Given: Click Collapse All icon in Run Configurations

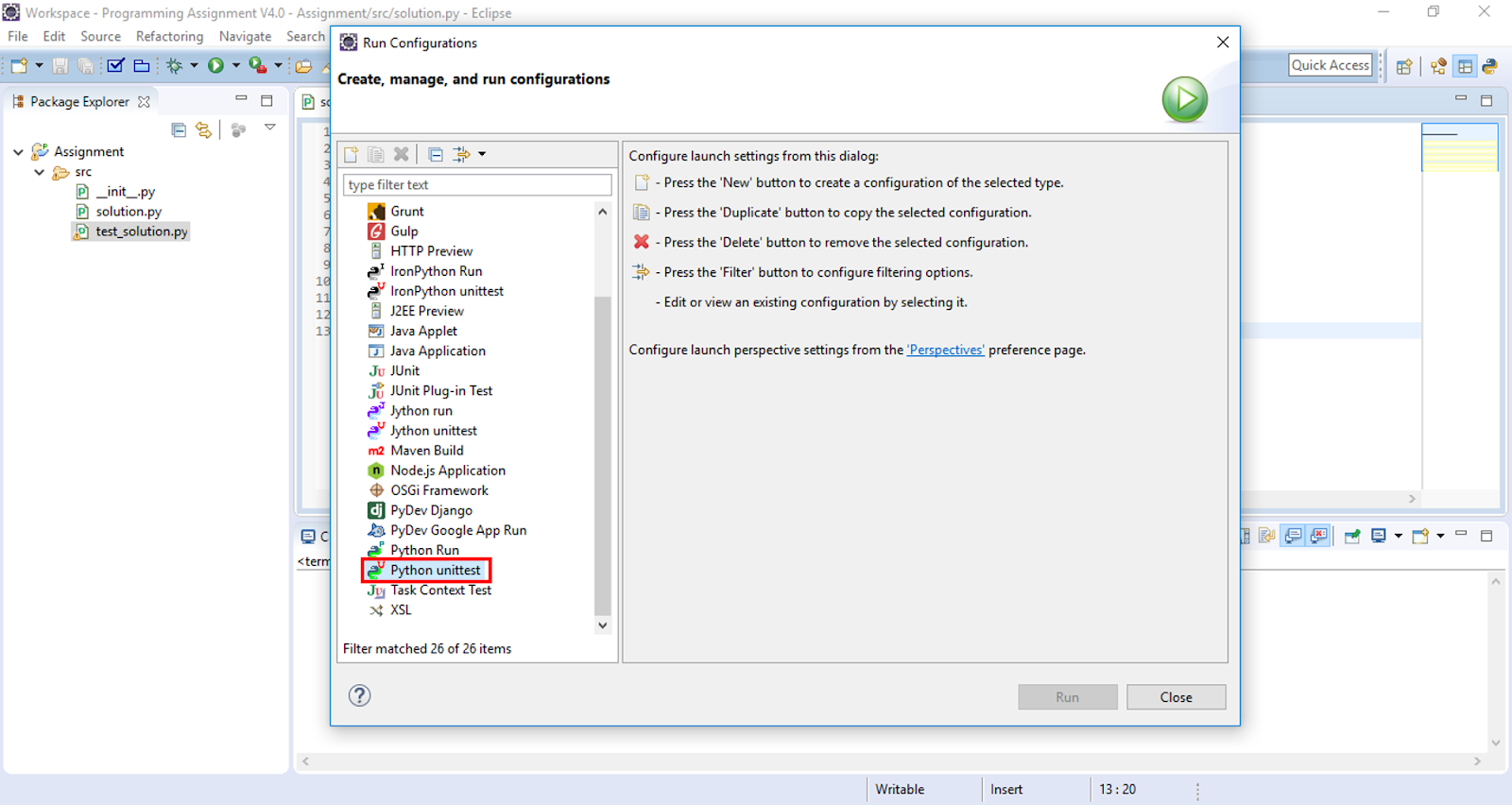Looking at the screenshot, I should (x=436, y=154).
